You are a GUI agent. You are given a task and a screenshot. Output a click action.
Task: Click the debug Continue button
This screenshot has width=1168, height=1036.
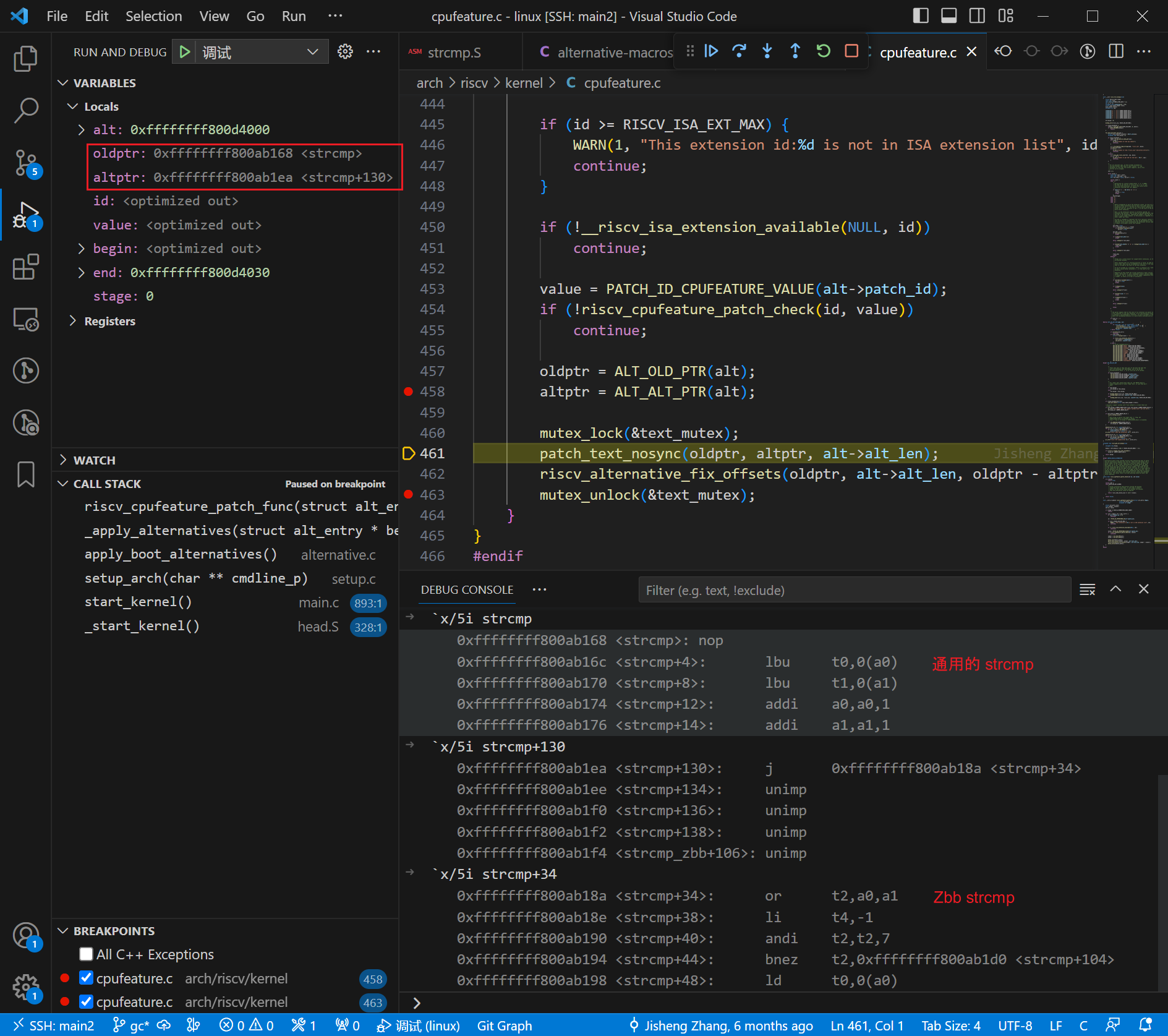point(711,51)
